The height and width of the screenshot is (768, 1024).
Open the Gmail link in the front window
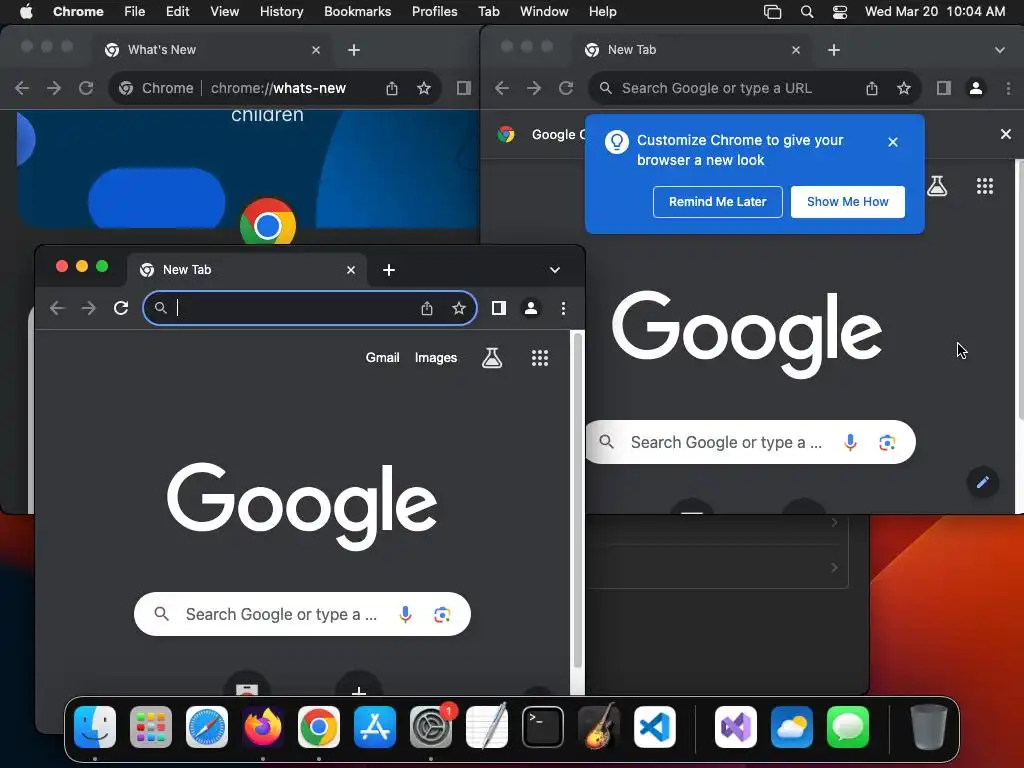click(382, 358)
